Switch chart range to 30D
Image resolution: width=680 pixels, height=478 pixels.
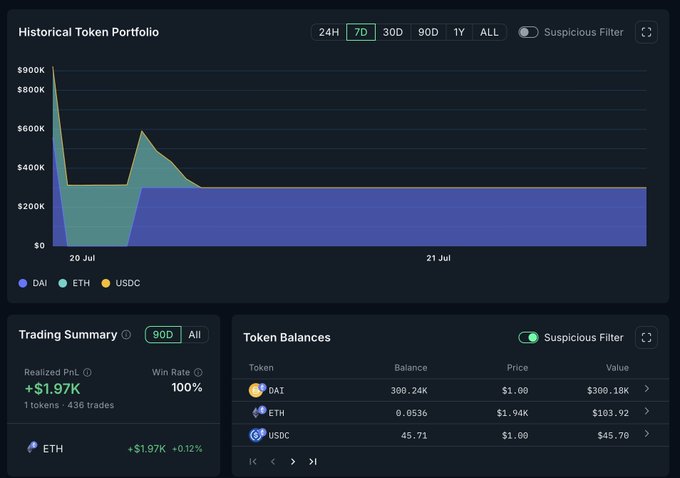393,32
